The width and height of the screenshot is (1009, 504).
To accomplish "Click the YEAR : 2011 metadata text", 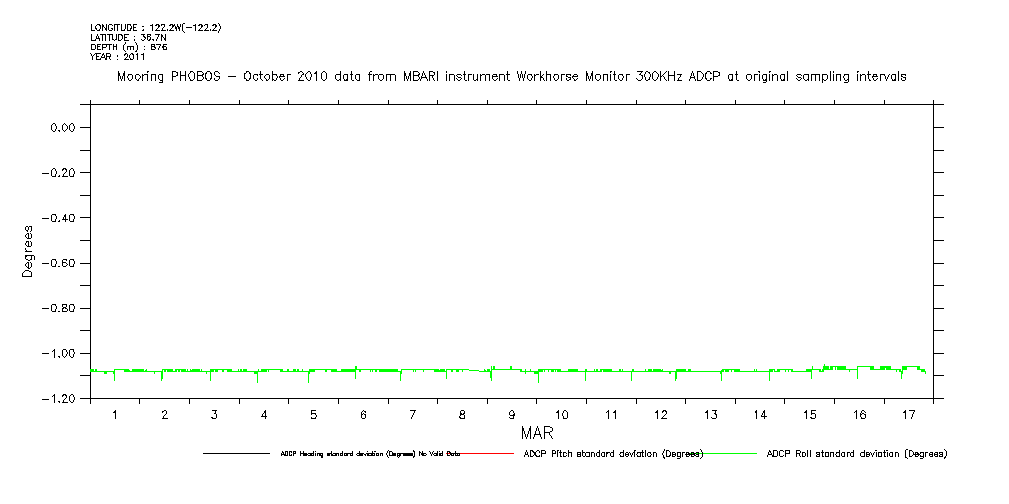I will (118, 57).
